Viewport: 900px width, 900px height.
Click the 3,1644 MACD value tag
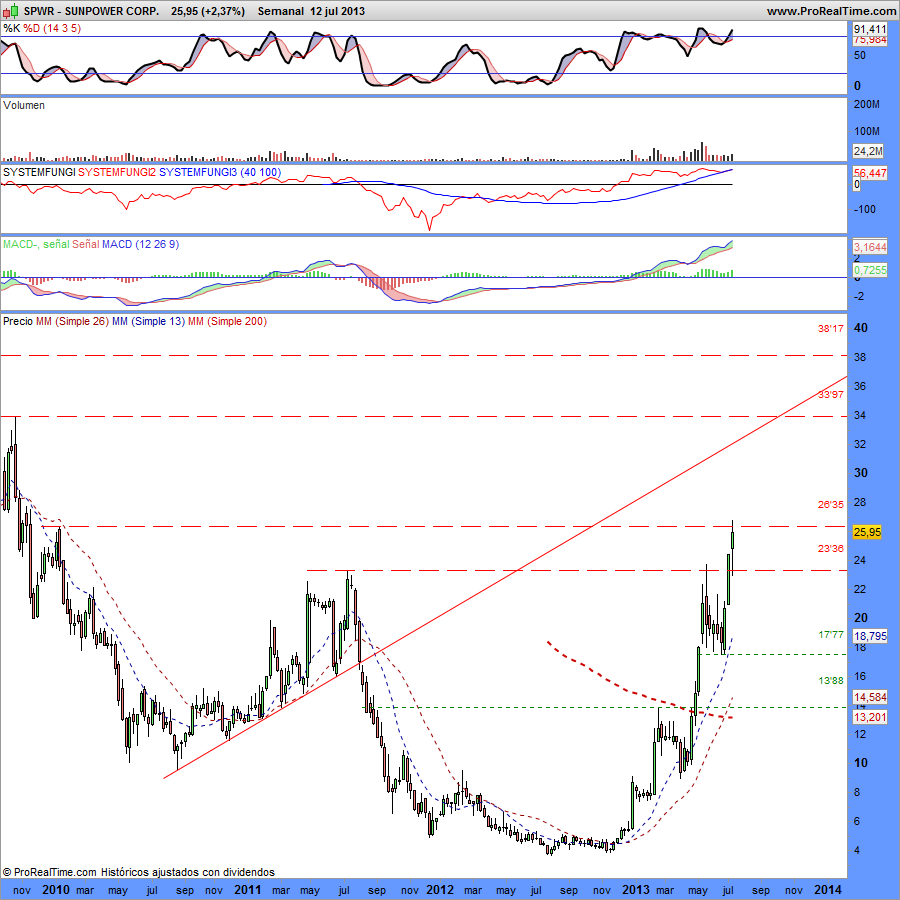tap(870, 247)
